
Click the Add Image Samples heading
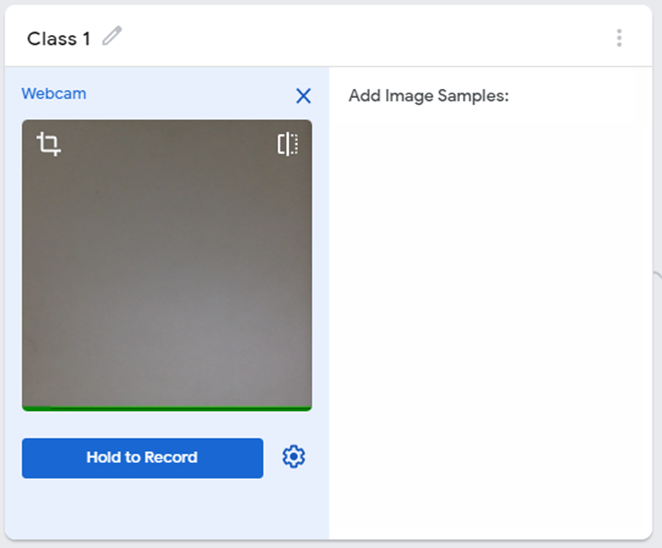429,96
